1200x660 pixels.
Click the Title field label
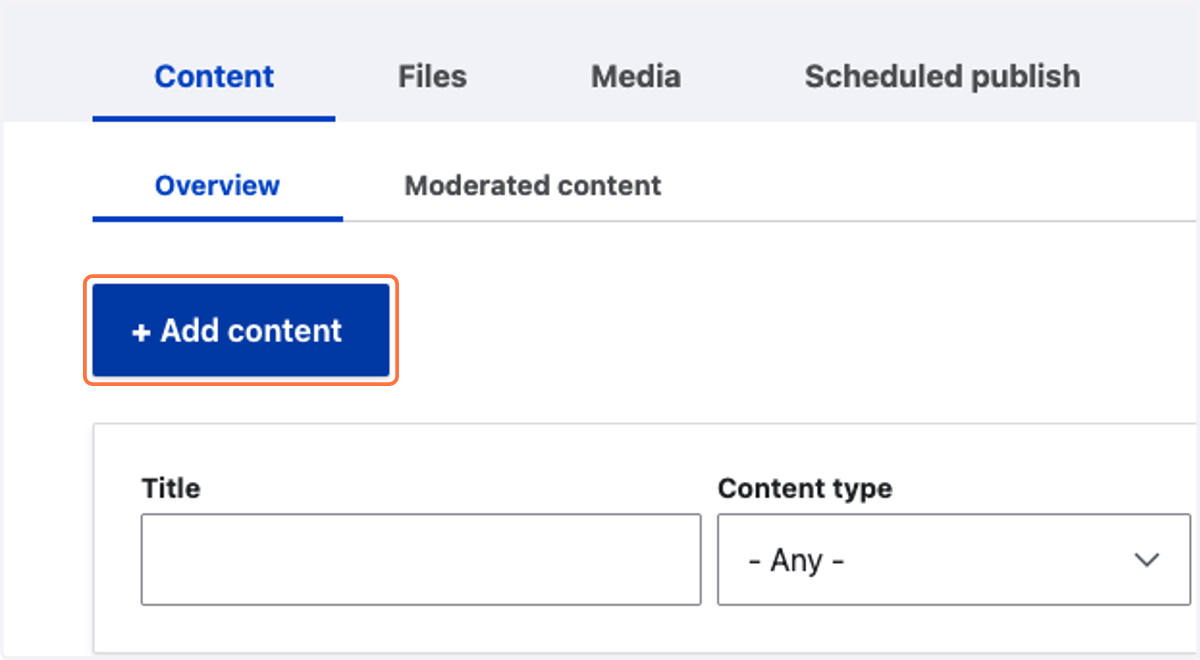coord(171,489)
